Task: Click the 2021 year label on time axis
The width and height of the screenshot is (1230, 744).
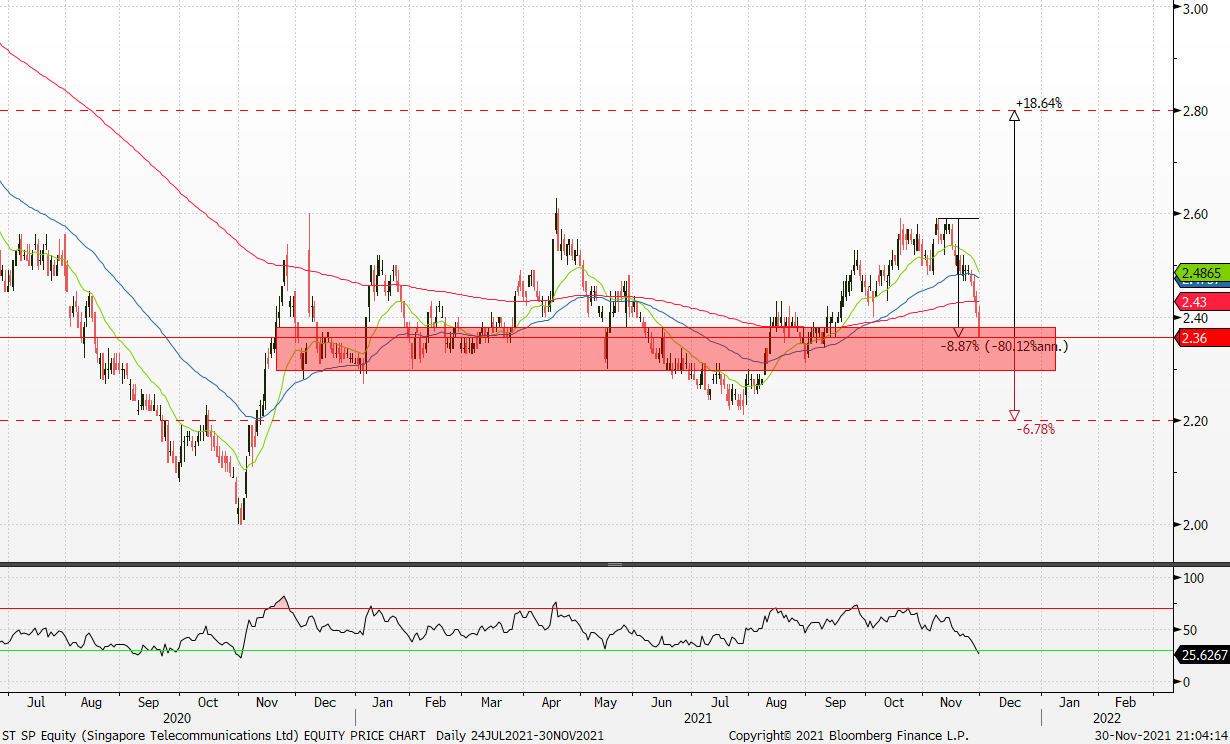Action: click(697, 718)
